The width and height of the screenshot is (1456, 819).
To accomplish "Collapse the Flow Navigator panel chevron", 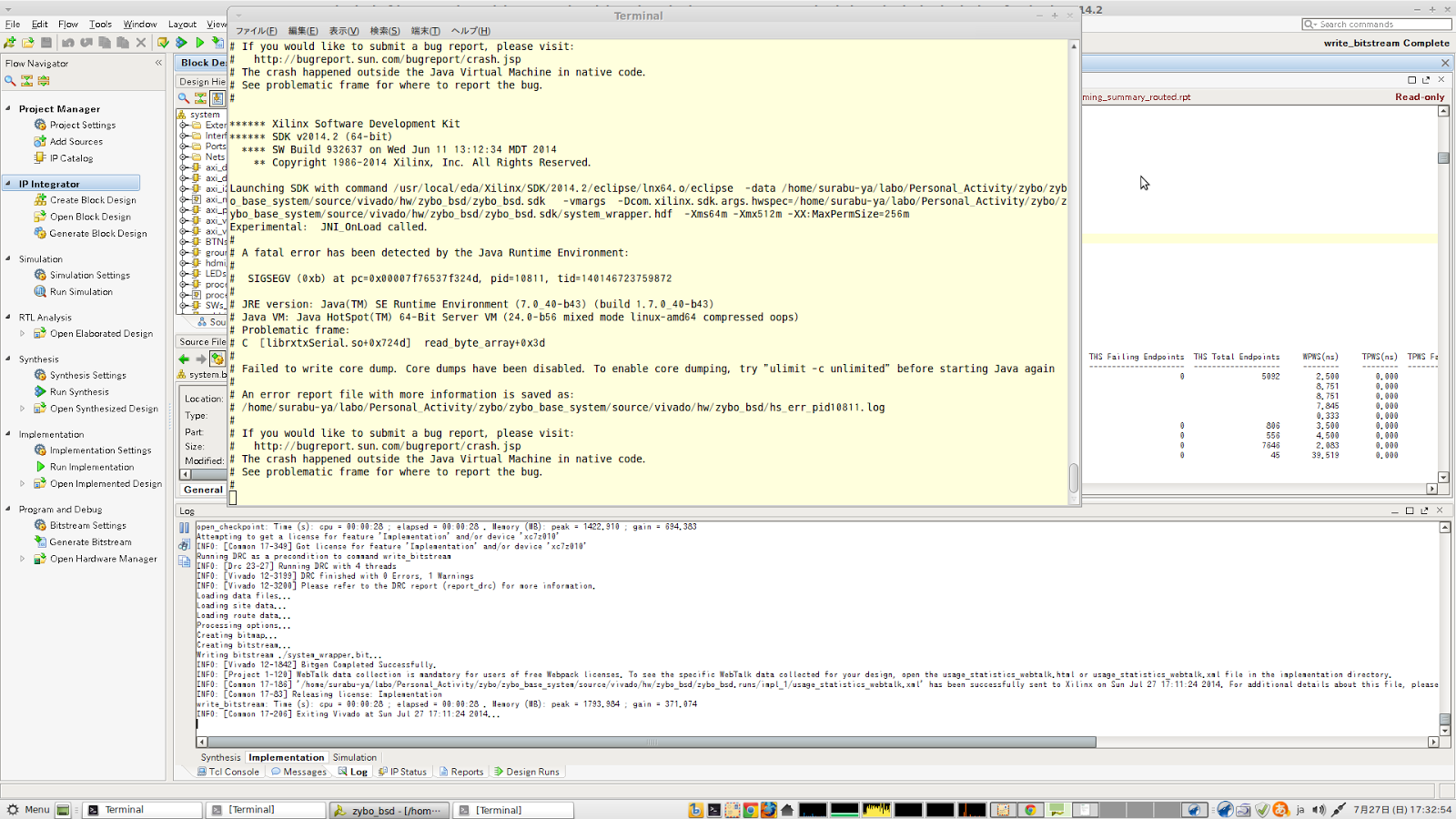I will tap(158, 63).
